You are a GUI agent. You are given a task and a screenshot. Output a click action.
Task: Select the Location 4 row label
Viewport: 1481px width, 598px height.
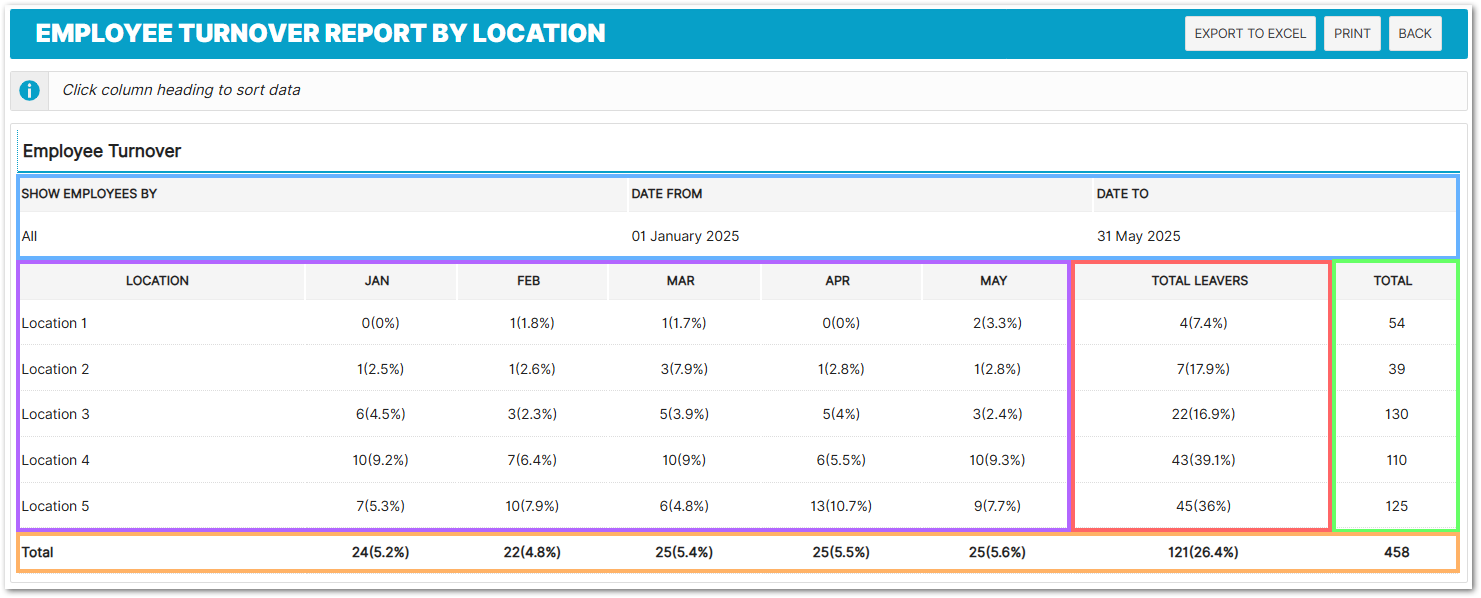55,460
